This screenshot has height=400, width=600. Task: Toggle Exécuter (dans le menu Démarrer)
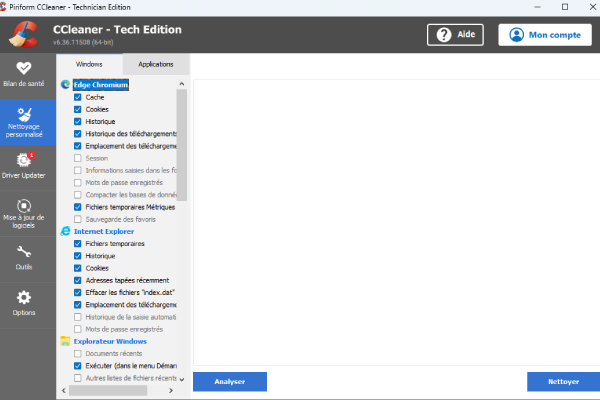78,366
